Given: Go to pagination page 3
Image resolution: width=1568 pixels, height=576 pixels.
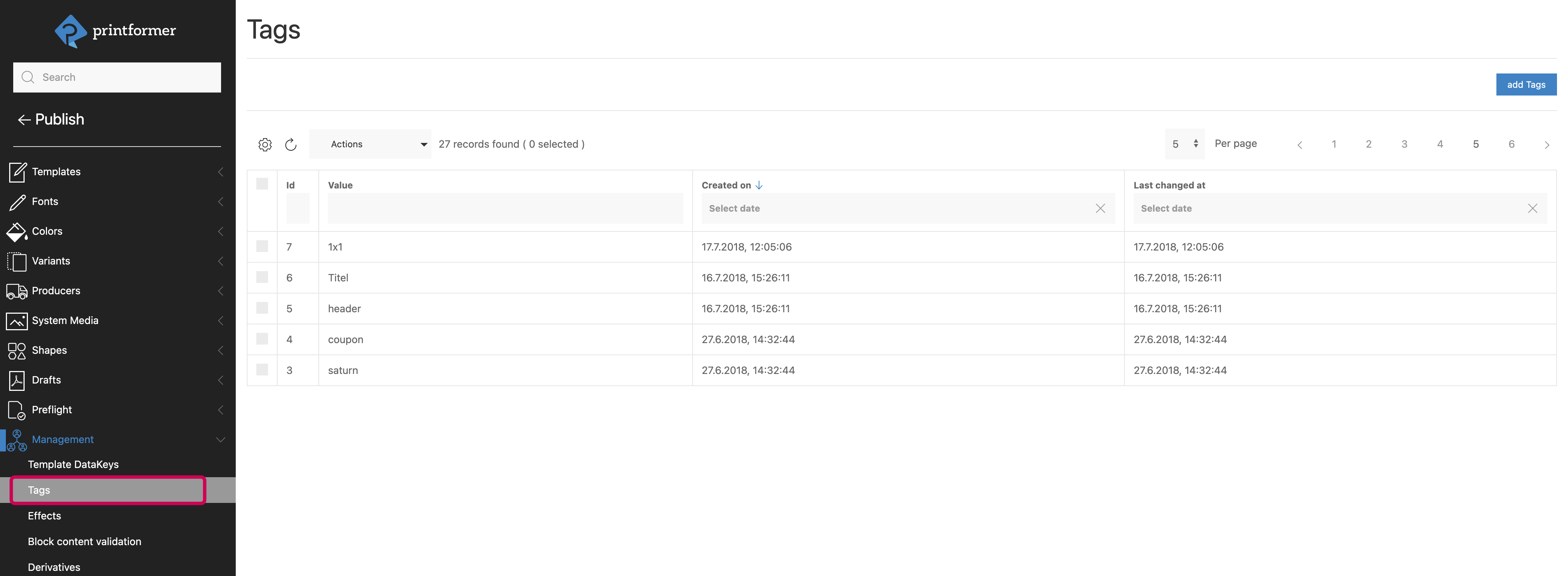Looking at the screenshot, I should [x=1404, y=144].
